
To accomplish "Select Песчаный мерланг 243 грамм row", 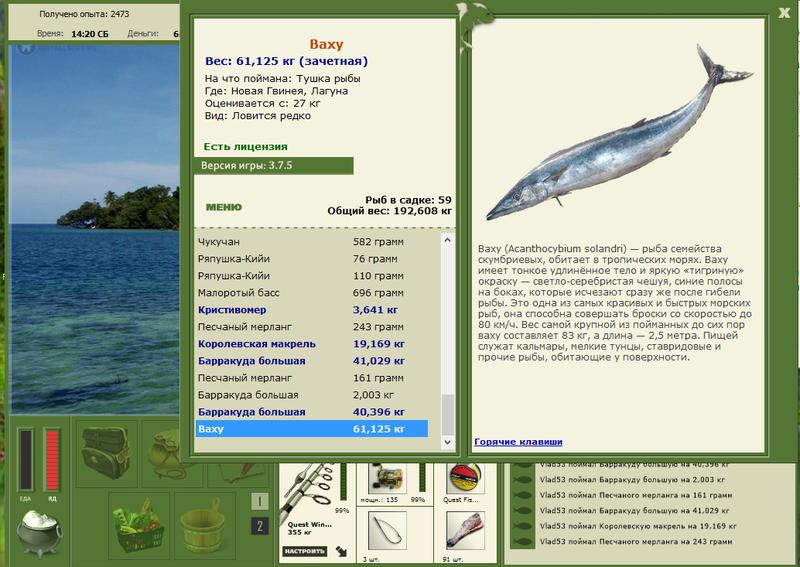I will pos(312,327).
